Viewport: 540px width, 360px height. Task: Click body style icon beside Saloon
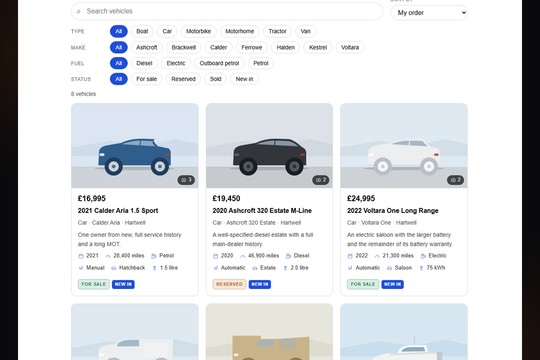(389, 268)
